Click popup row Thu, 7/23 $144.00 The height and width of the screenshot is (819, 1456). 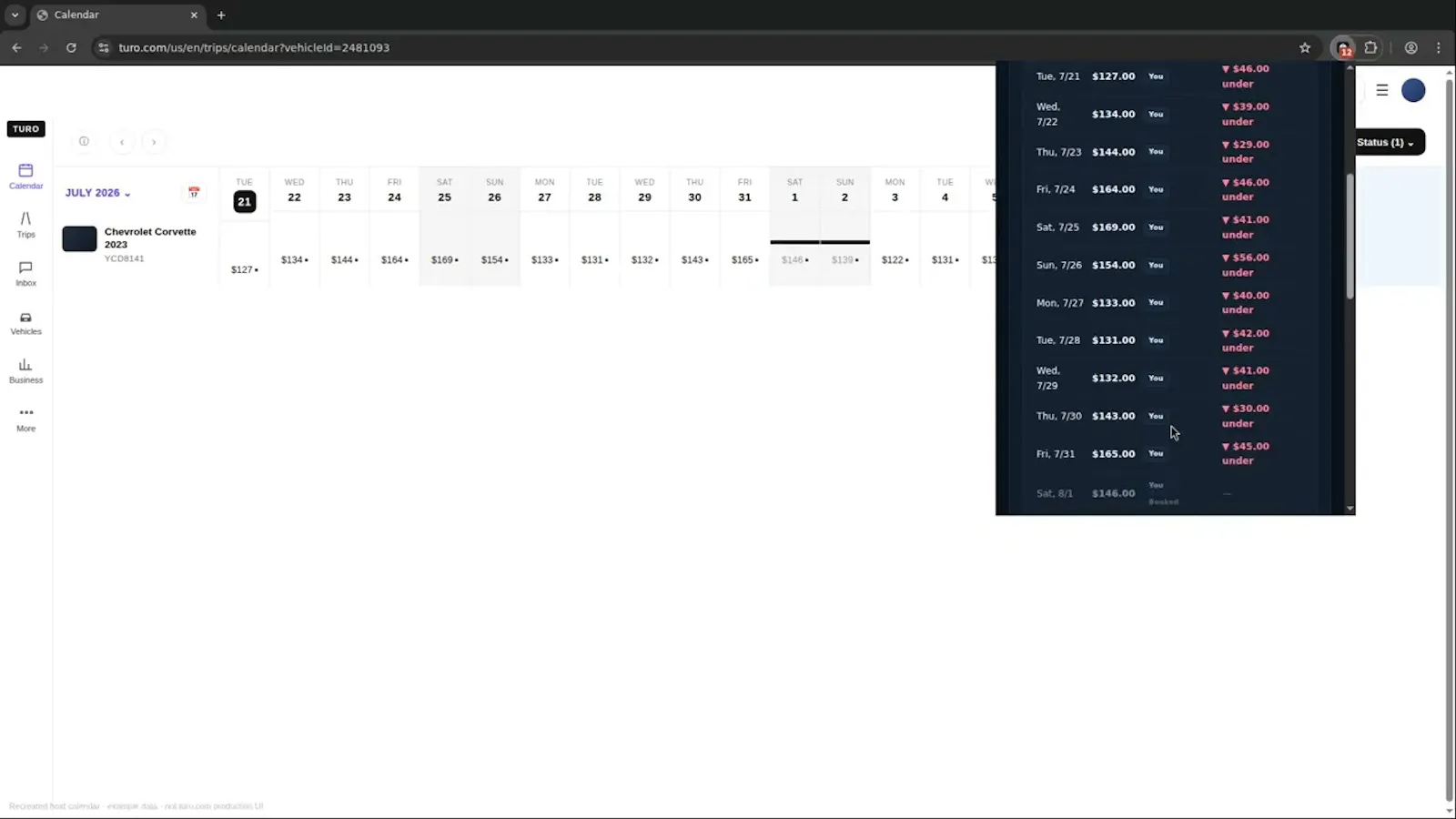pos(1170,152)
